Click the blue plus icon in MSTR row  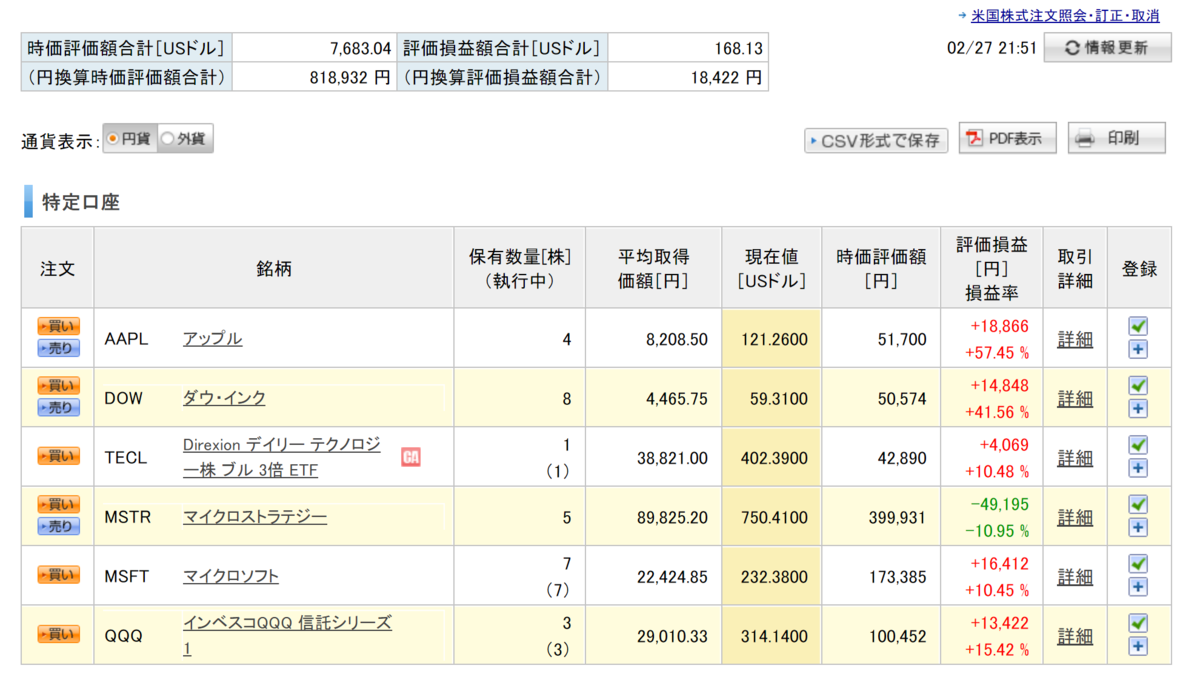pos(1138,527)
